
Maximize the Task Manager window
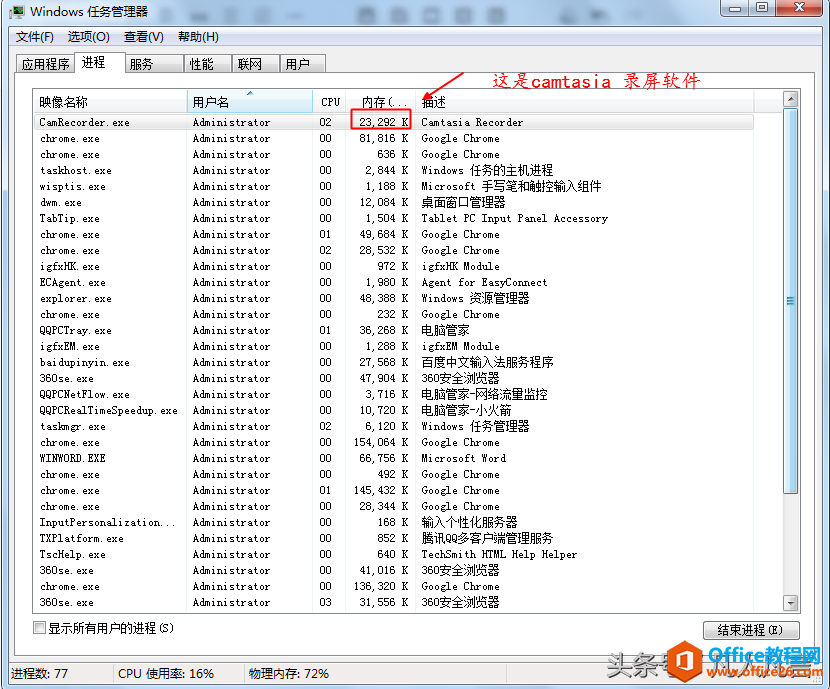[x=762, y=8]
